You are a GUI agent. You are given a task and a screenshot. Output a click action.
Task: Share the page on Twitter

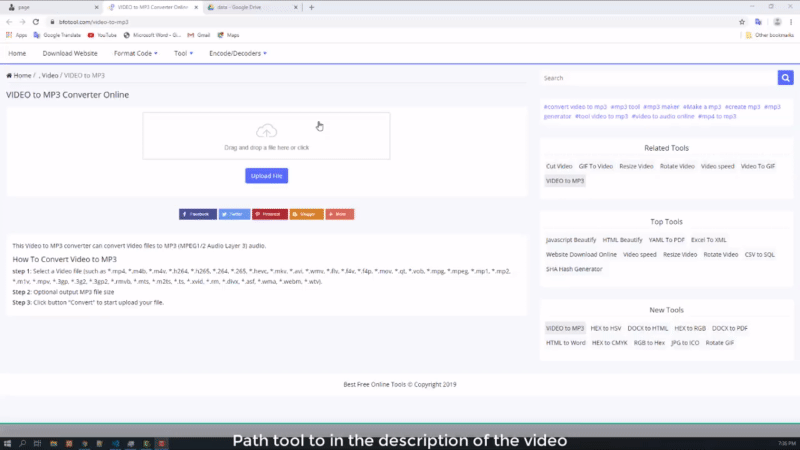(234, 214)
